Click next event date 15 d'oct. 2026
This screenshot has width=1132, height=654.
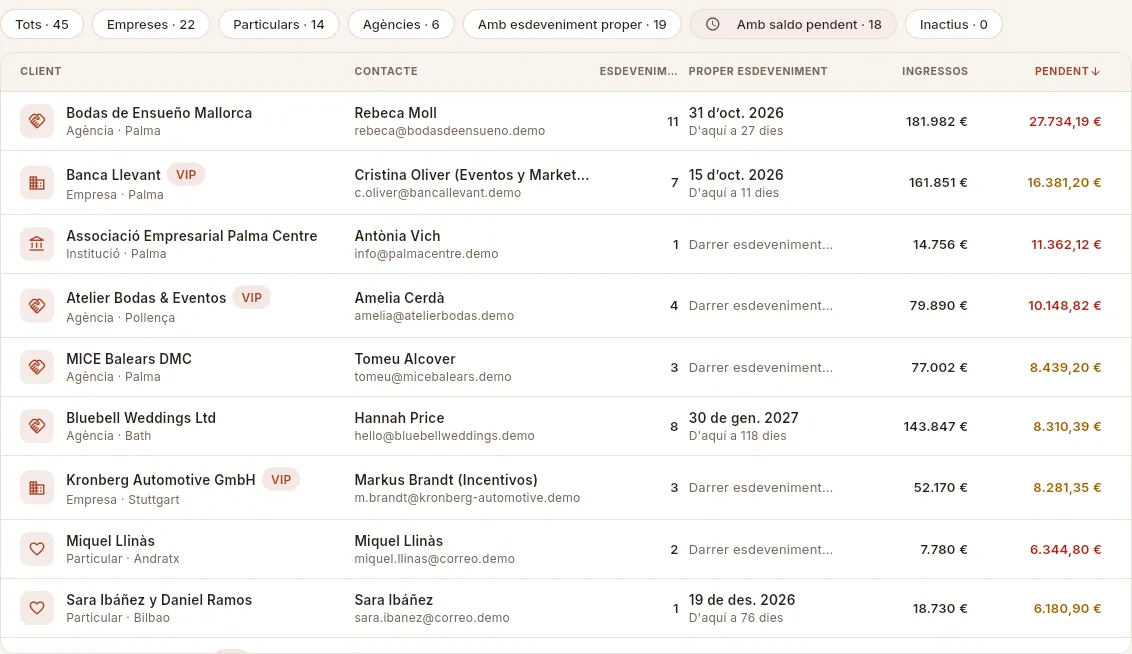click(736, 175)
